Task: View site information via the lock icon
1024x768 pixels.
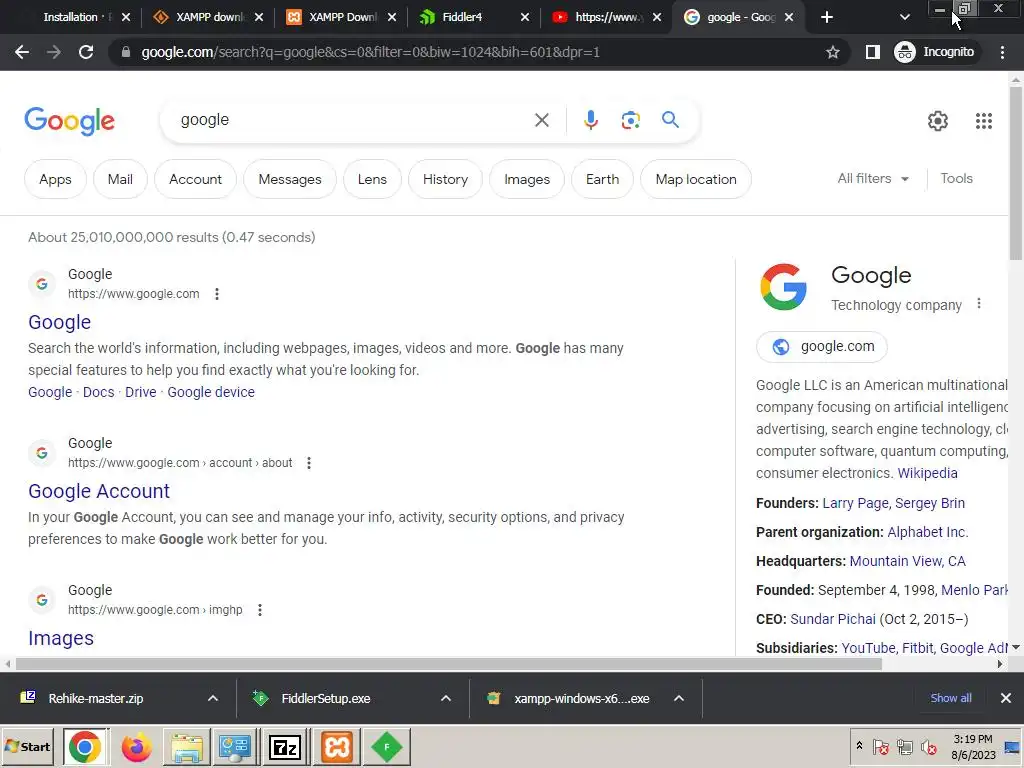Action: click(x=126, y=52)
